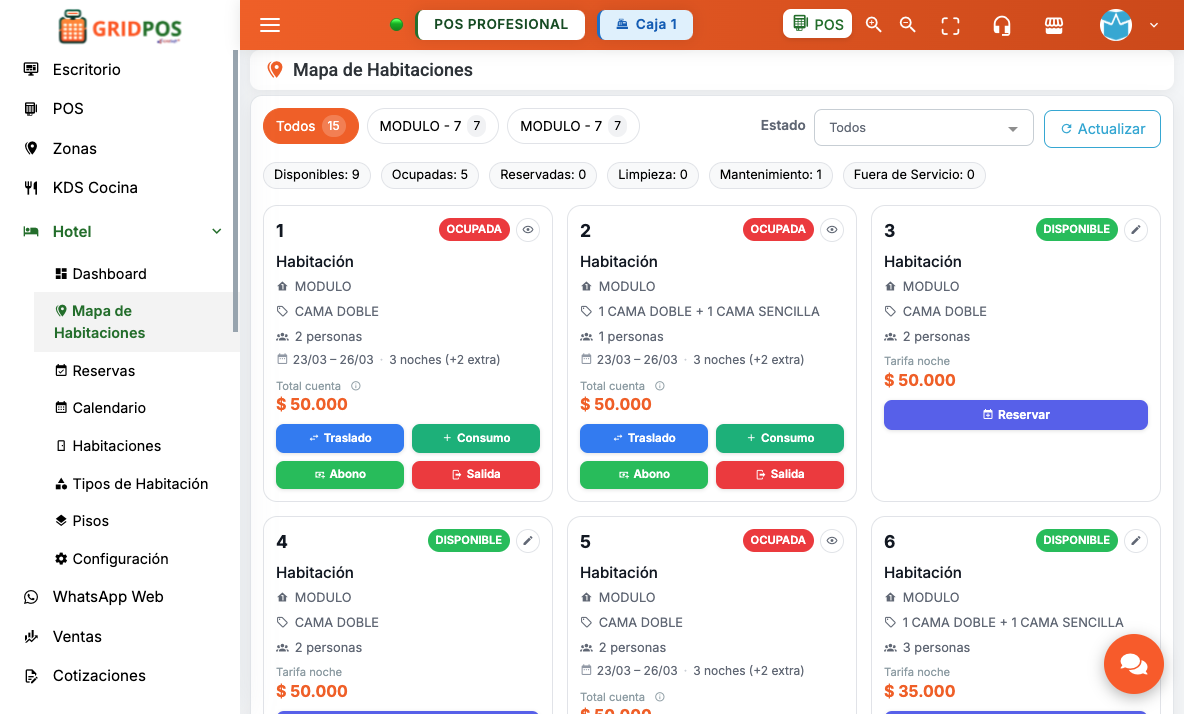The image size is (1184, 714).
Task: Open the user avatar dropdown menu
Action: [x=1116, y=25]
